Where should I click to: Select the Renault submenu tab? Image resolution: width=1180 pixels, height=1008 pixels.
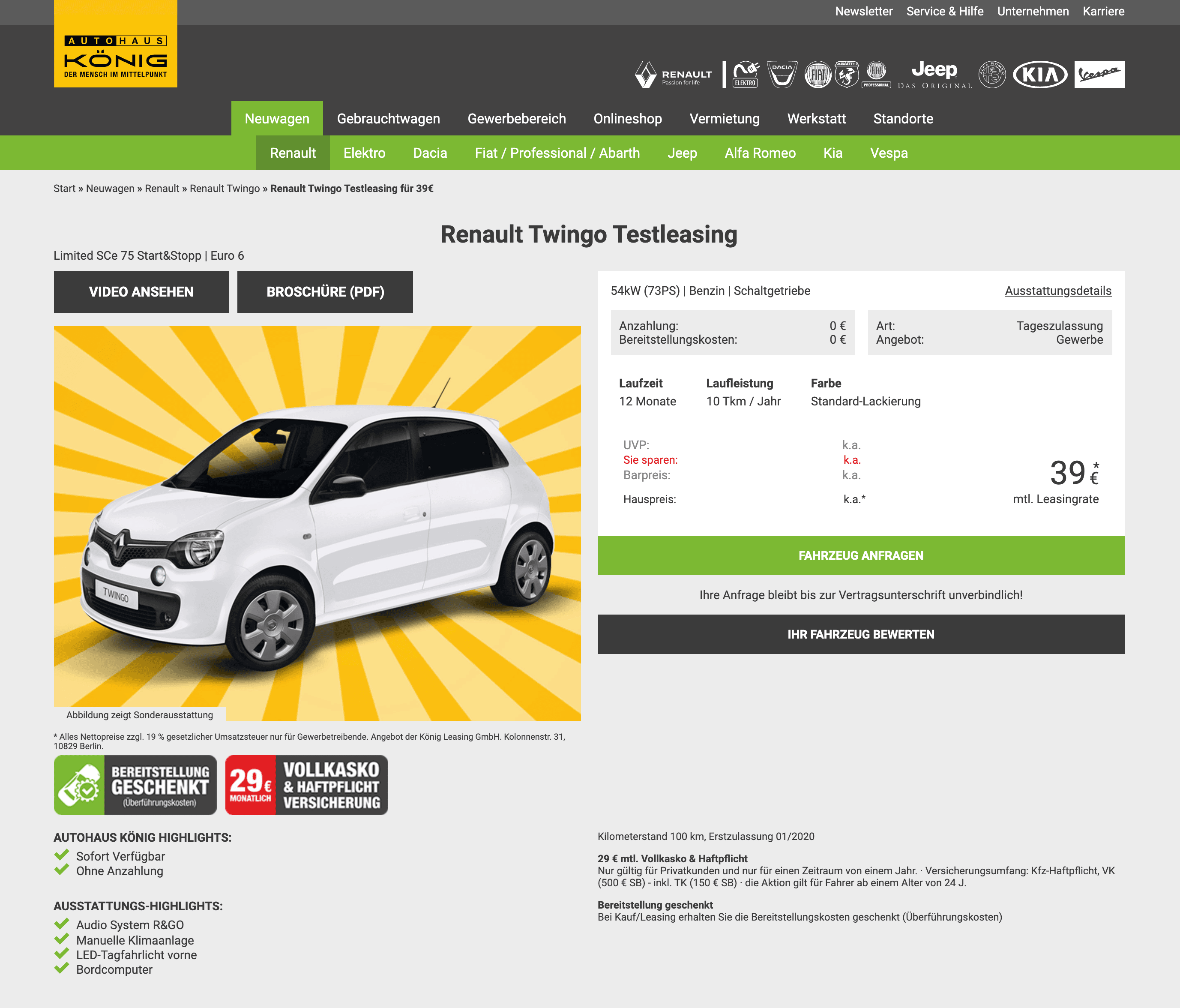click(x=293, y=153)
